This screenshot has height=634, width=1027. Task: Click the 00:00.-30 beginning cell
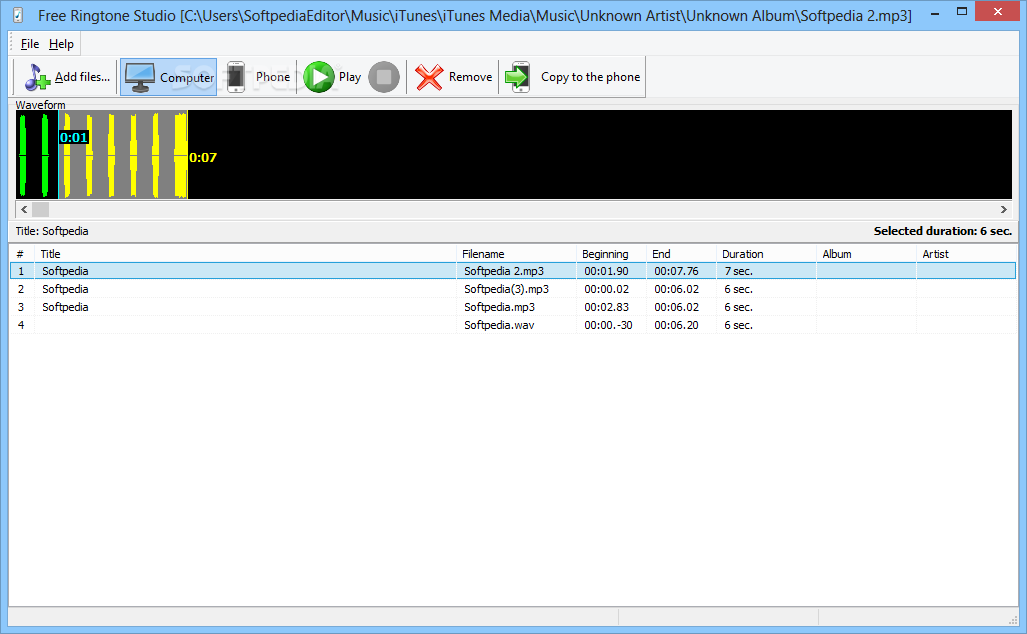tap(608, 325)
